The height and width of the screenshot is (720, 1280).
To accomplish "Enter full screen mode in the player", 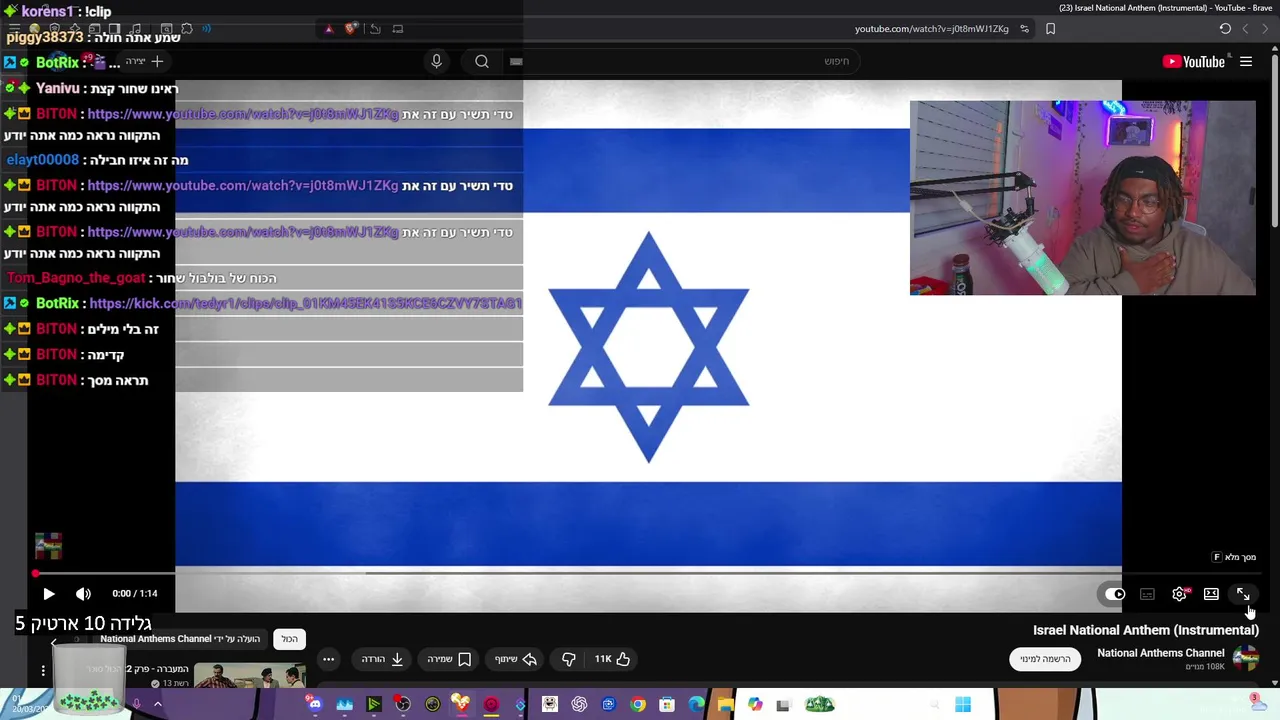I will [1243, 594].
